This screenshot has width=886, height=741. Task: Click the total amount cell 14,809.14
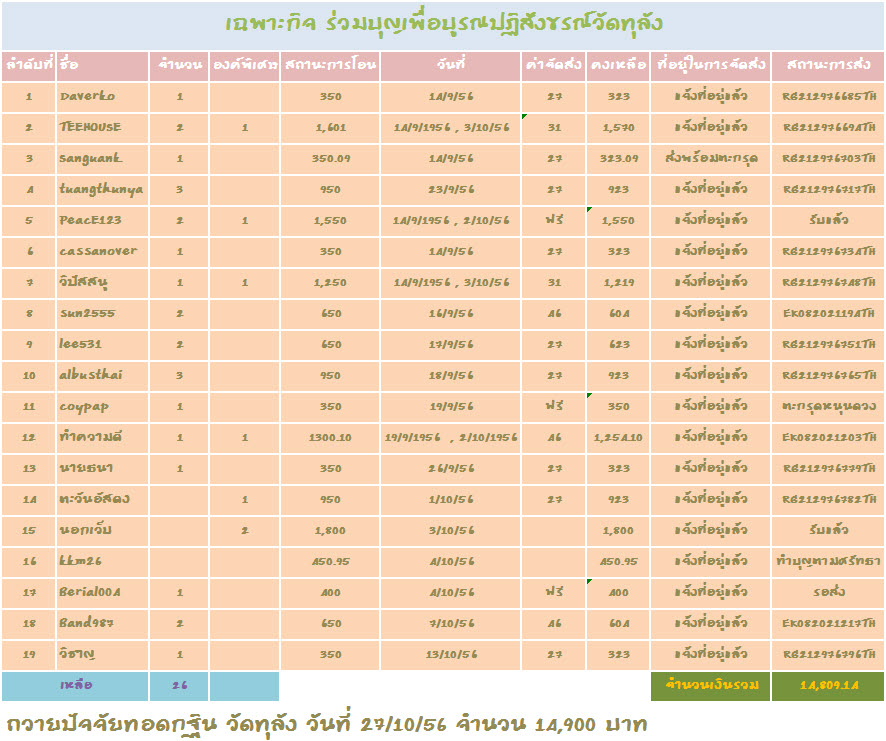coord(828,686)
